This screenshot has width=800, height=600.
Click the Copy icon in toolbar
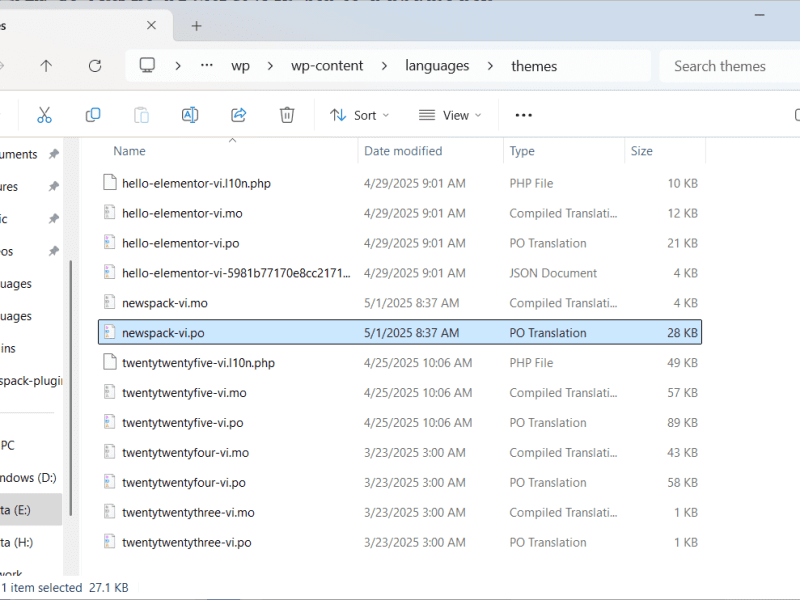coord(93,115)
